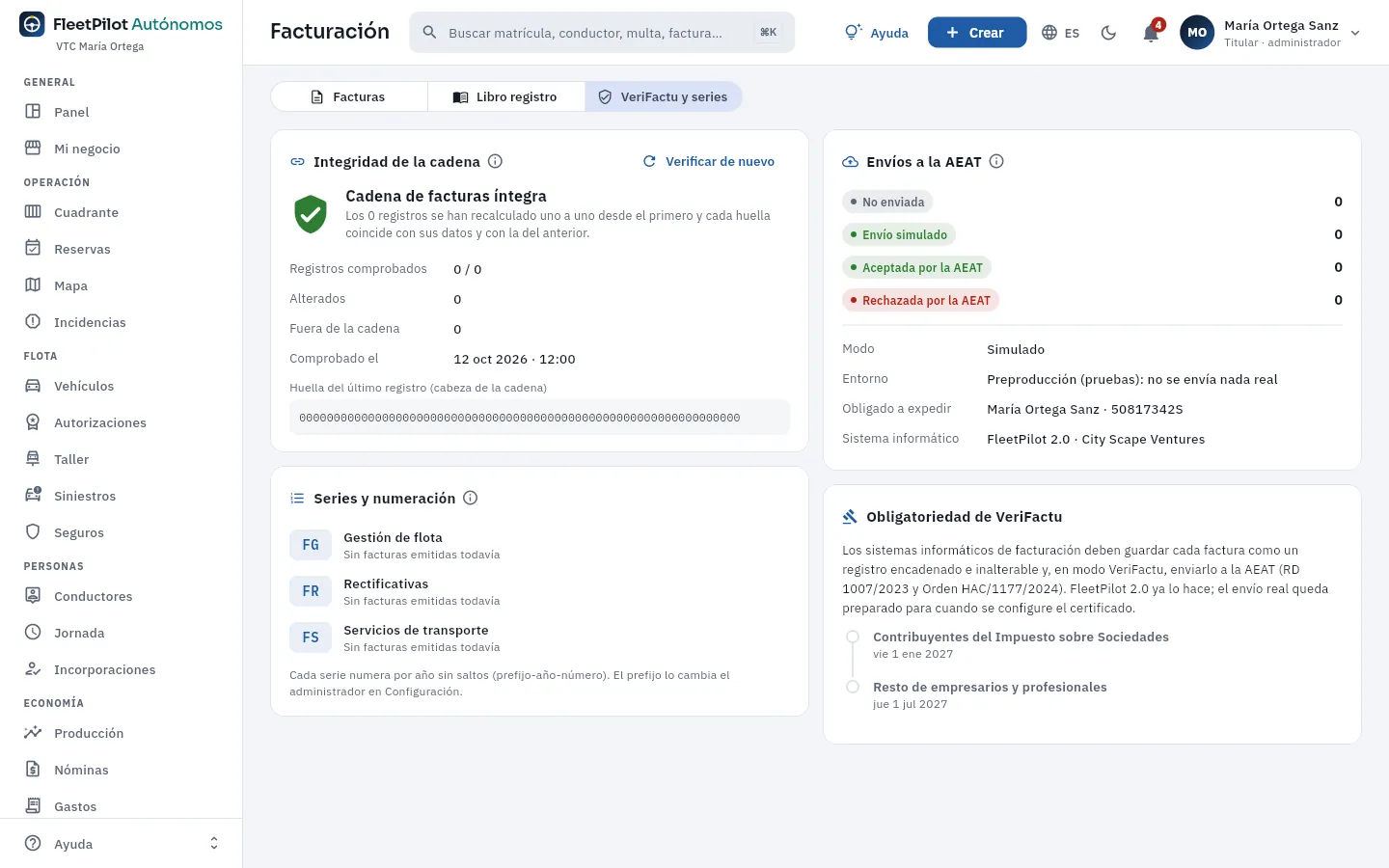Viewport: 1389px width, 868px height.
Task: Switch to the Facturas tab
Action: tap(349, 96)
